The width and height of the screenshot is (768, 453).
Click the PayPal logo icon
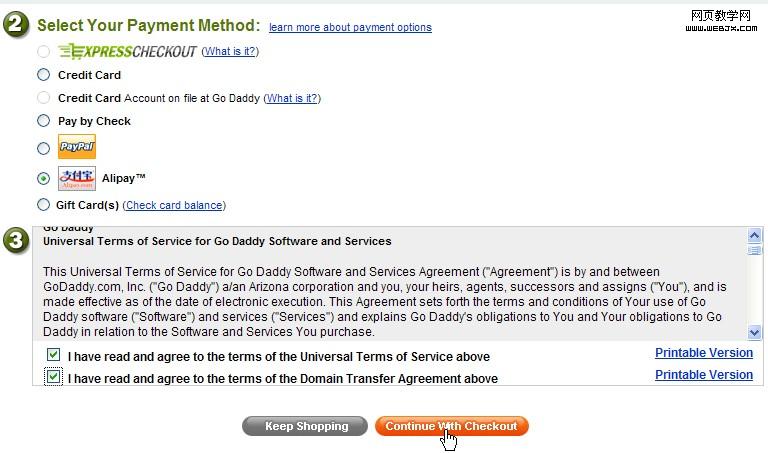click(77, 147)
